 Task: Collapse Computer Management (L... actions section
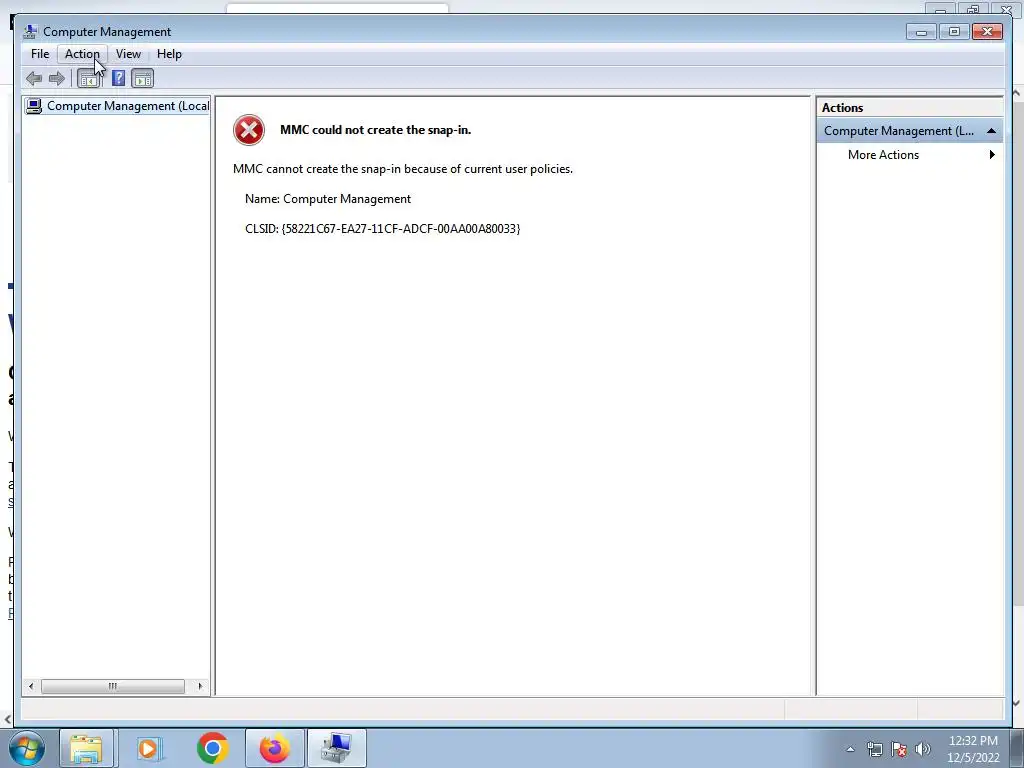pyautogui.click(x=991, y=131)
